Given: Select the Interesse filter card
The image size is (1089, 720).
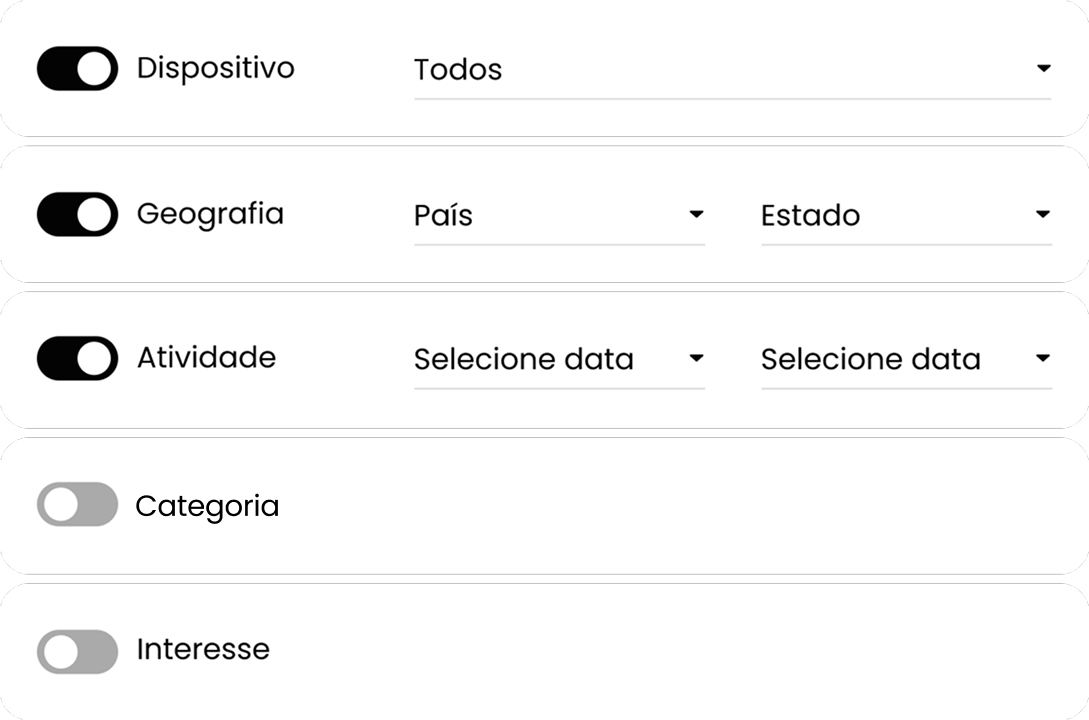Looking at the screenshot, I should [203, 649].
